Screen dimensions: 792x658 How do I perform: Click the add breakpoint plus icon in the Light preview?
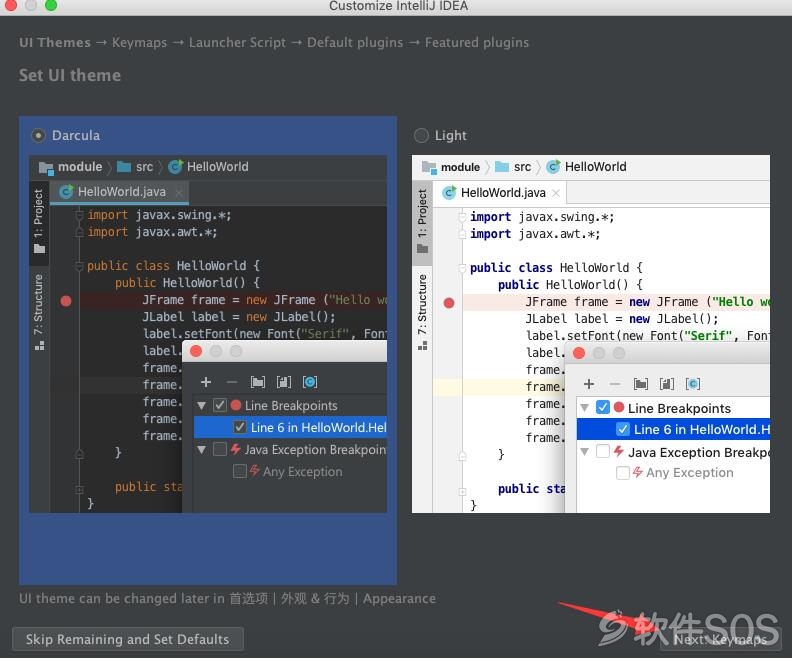(x=589, y=384)
